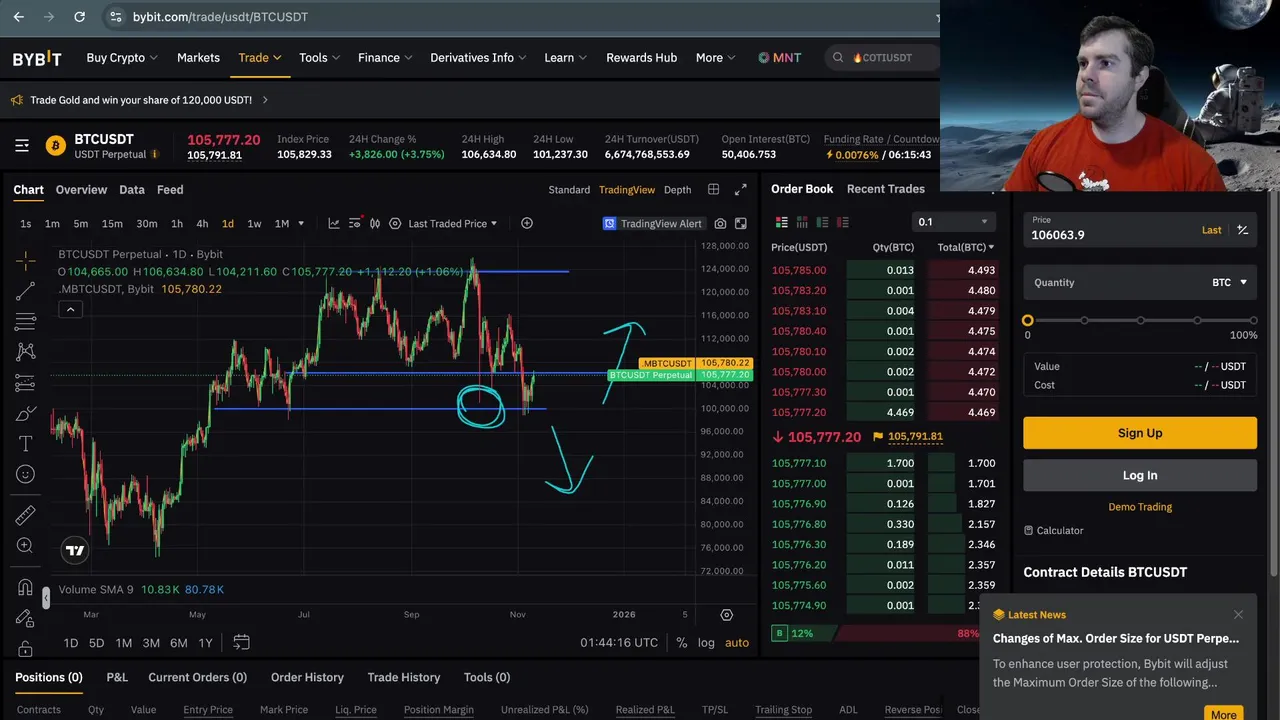Open Demo Trading link
The image size is (1280, 720).
[x=1140, y=507]
